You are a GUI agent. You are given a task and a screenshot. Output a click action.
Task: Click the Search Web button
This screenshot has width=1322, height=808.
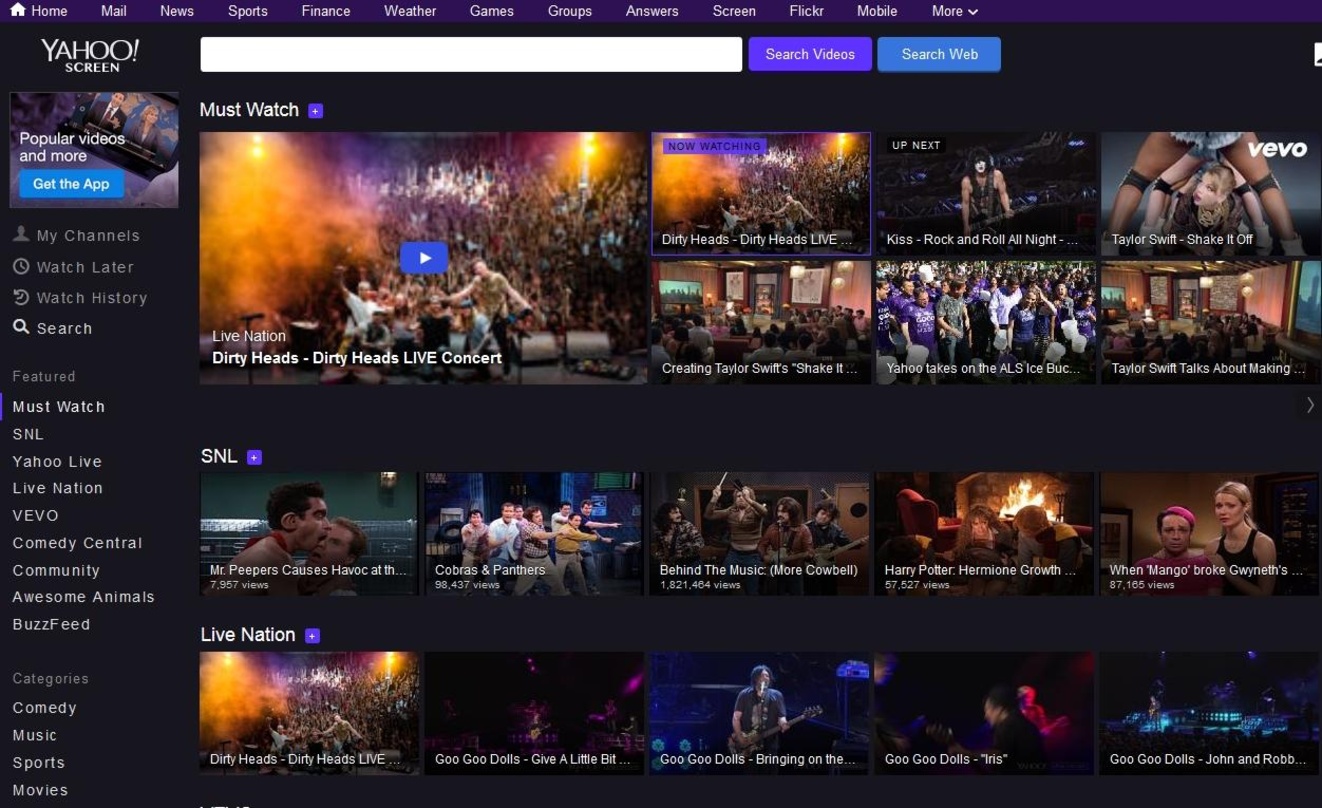pyautogui.click(x=939, y=54)
